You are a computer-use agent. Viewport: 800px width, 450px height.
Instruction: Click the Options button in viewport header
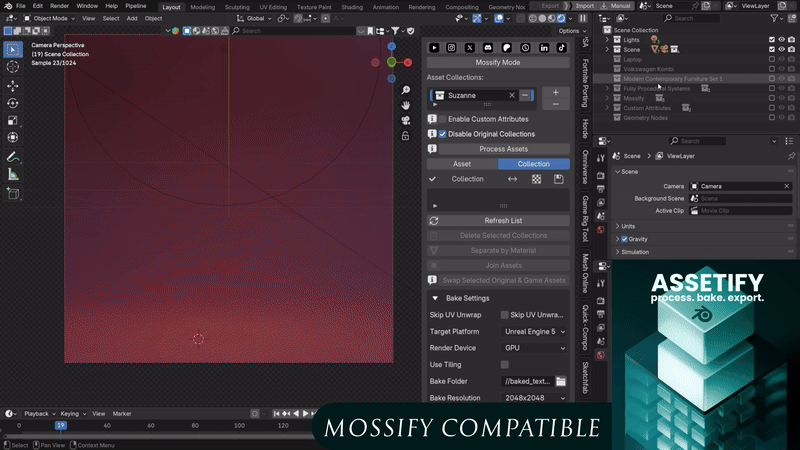coord(571,31)
